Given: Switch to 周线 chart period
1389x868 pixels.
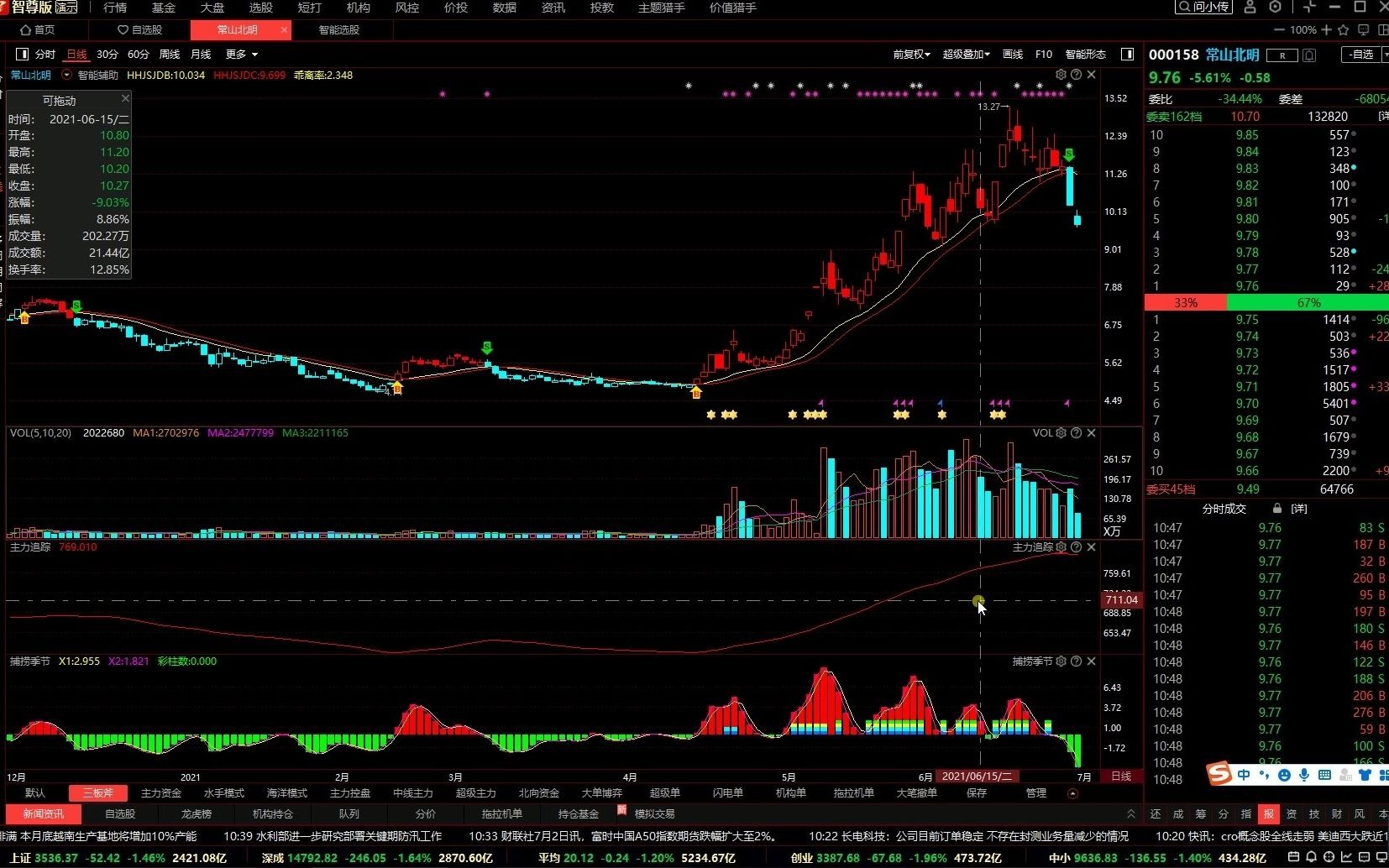Looking at the screenshot, I should click(170, 55).
